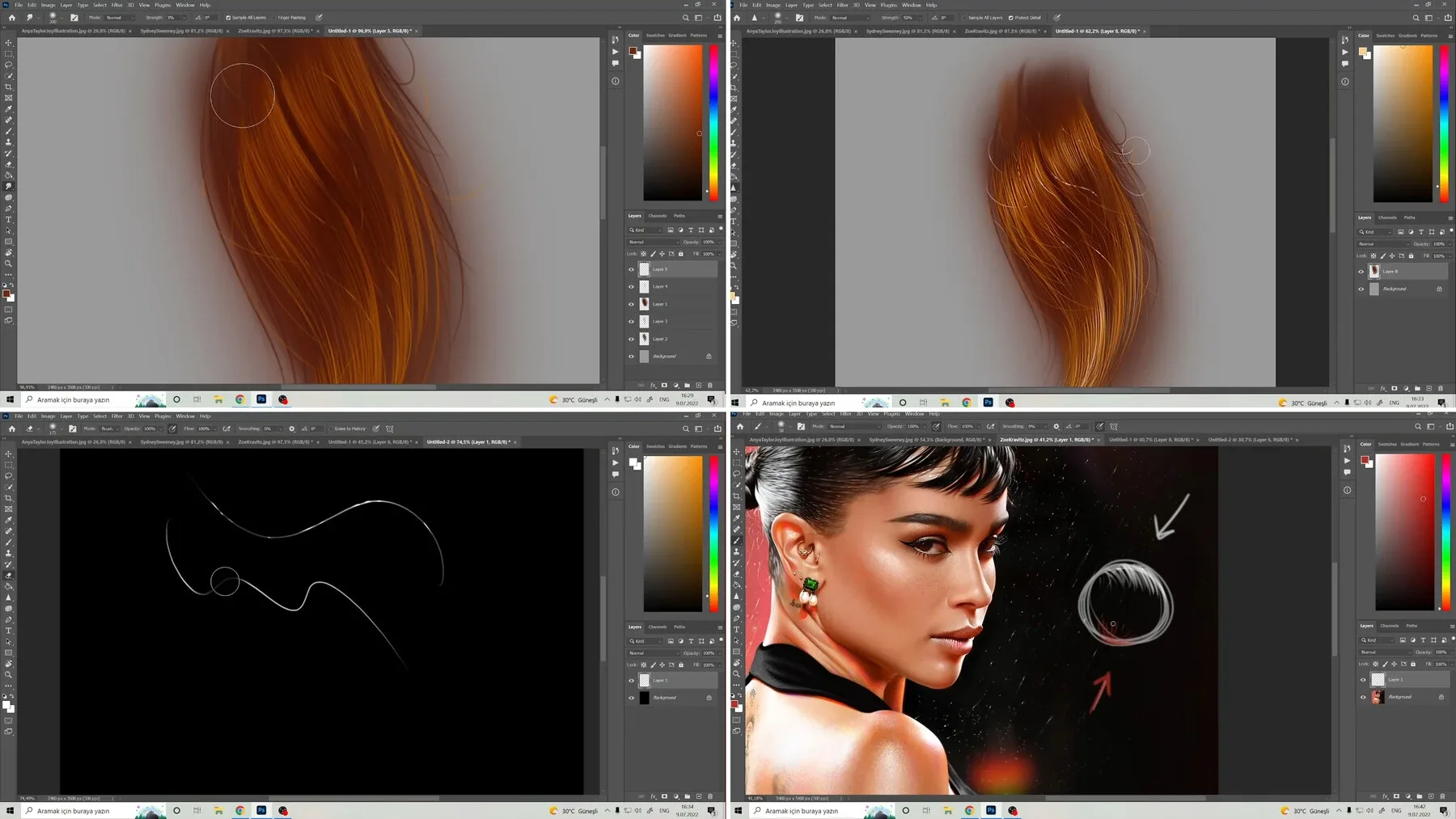Screen dimensions: 1456x819
Task: Enable airbrush icon in bottom-right options bar
Action: click(x=990, y=426)
